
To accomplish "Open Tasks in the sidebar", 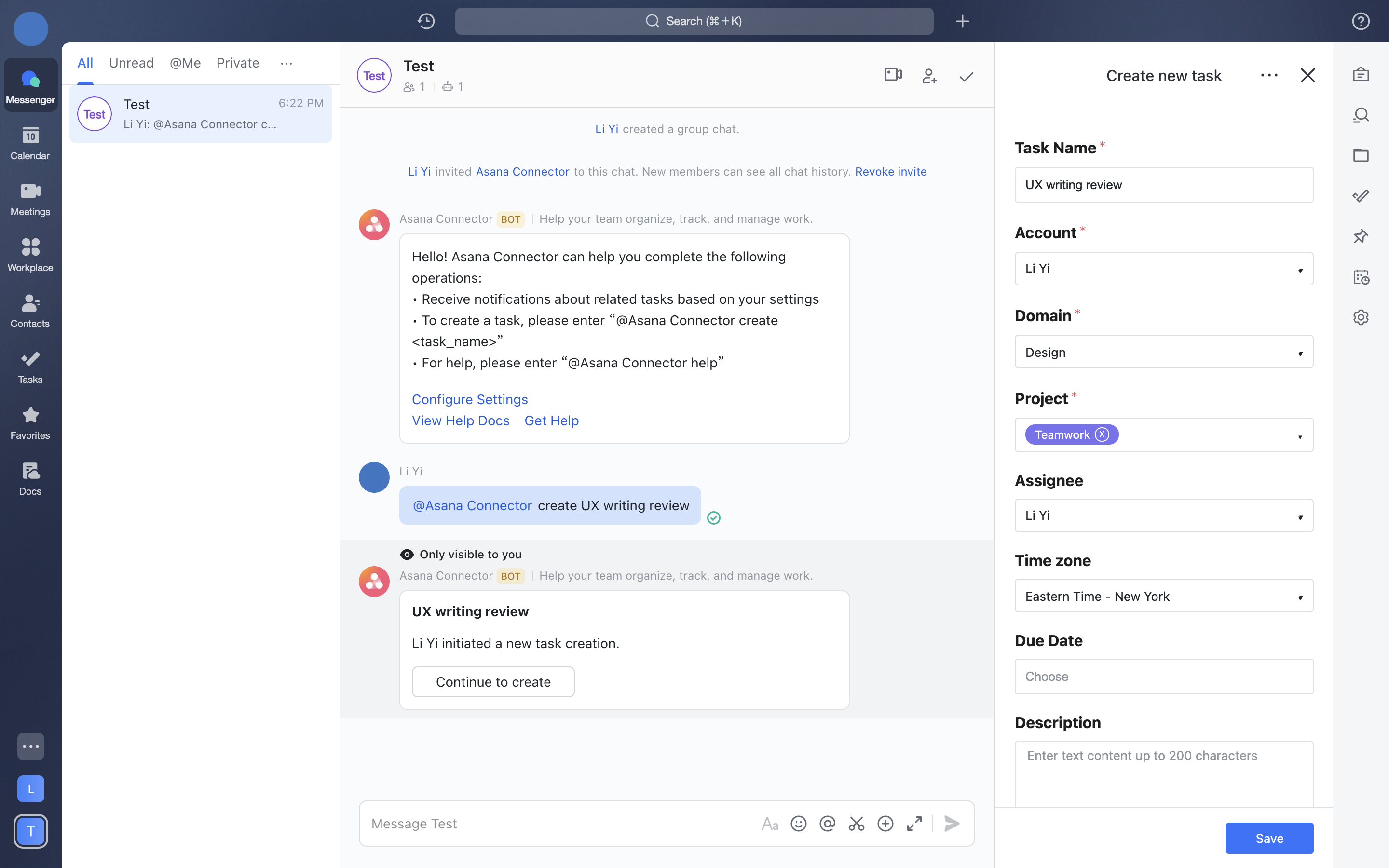I will click(30, 367).
